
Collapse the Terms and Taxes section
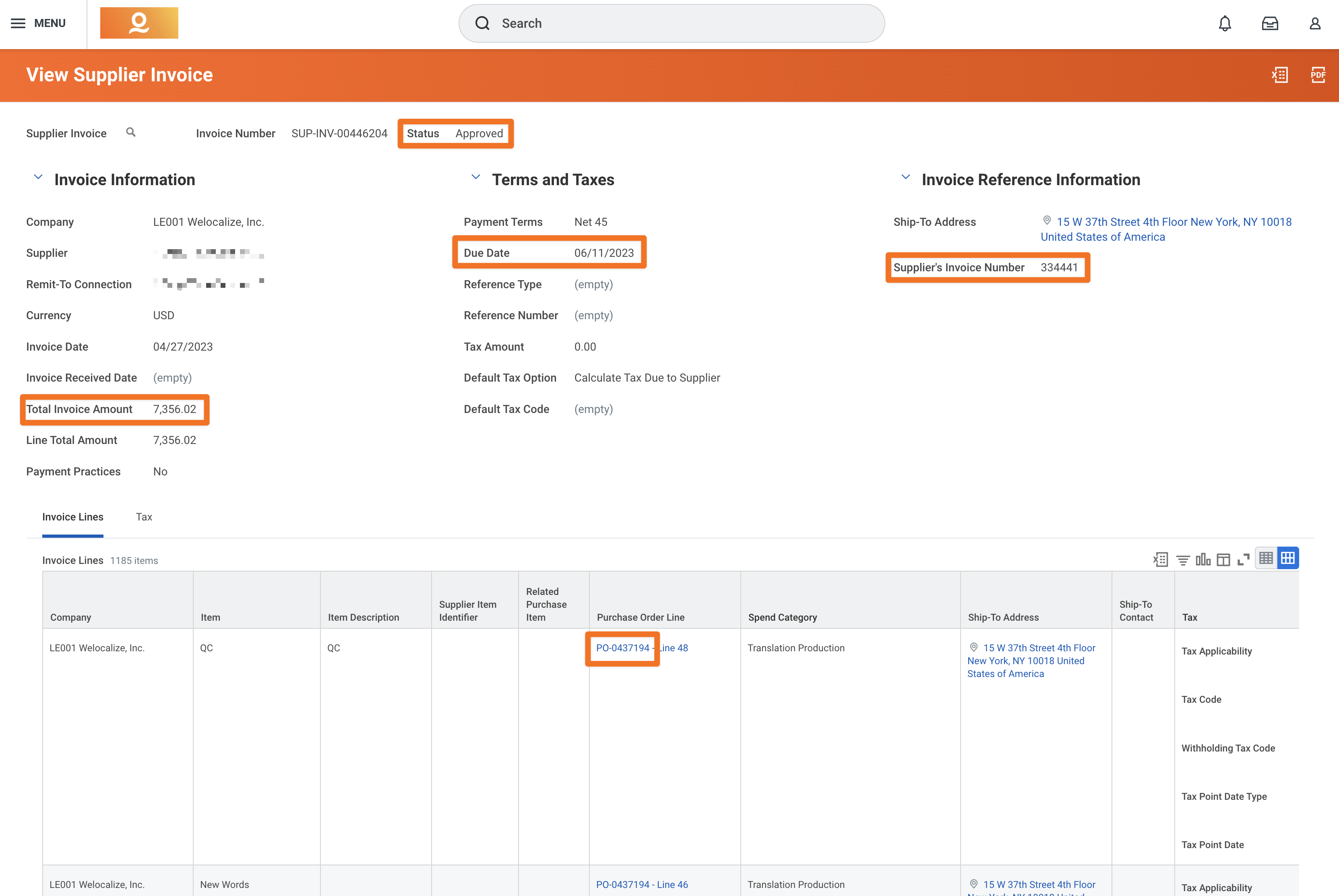coord(475,178)
